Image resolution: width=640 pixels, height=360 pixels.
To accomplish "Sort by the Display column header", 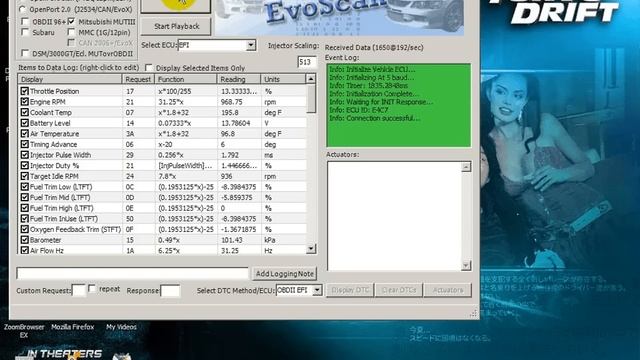I will coord(70,79).
